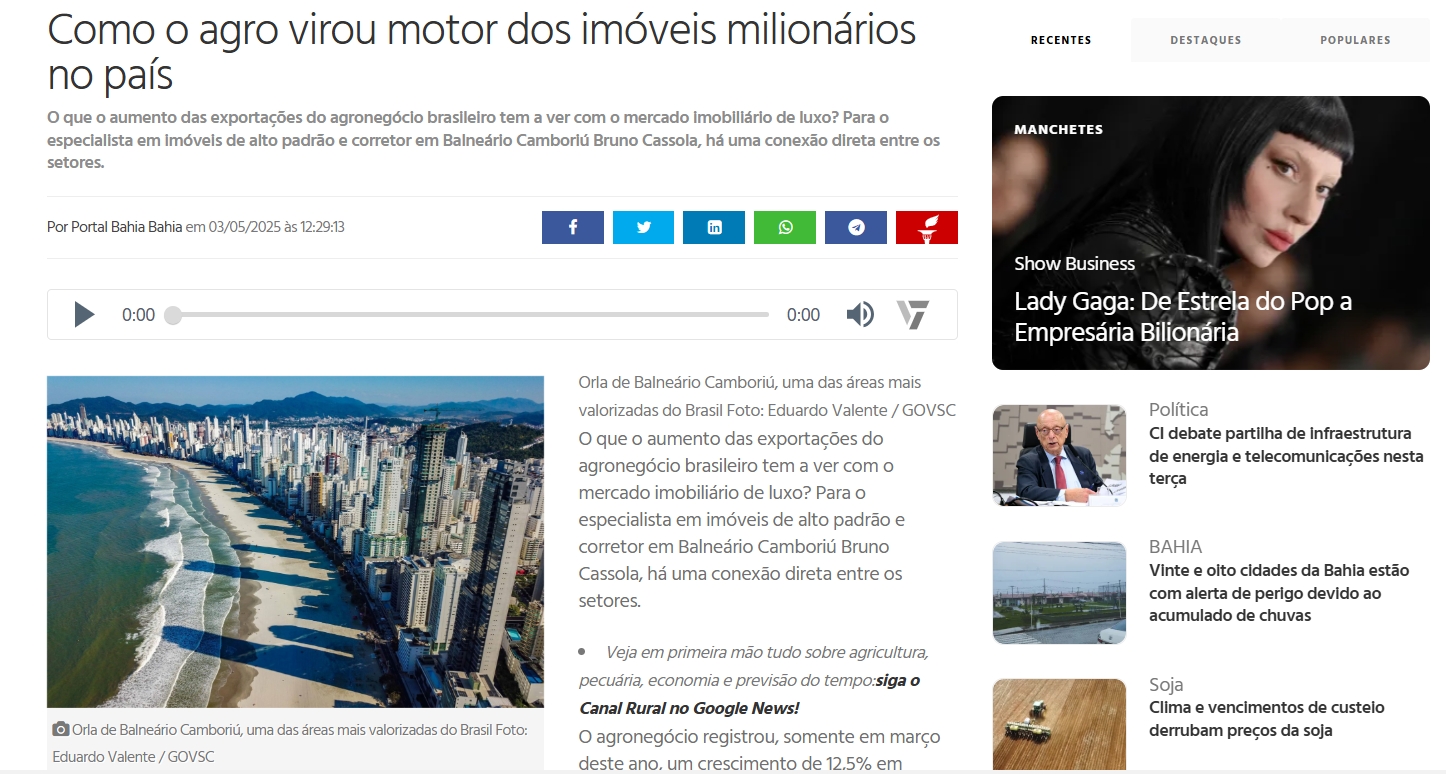Click the Política senator thumbnail image

click(x=1059, y=455)
